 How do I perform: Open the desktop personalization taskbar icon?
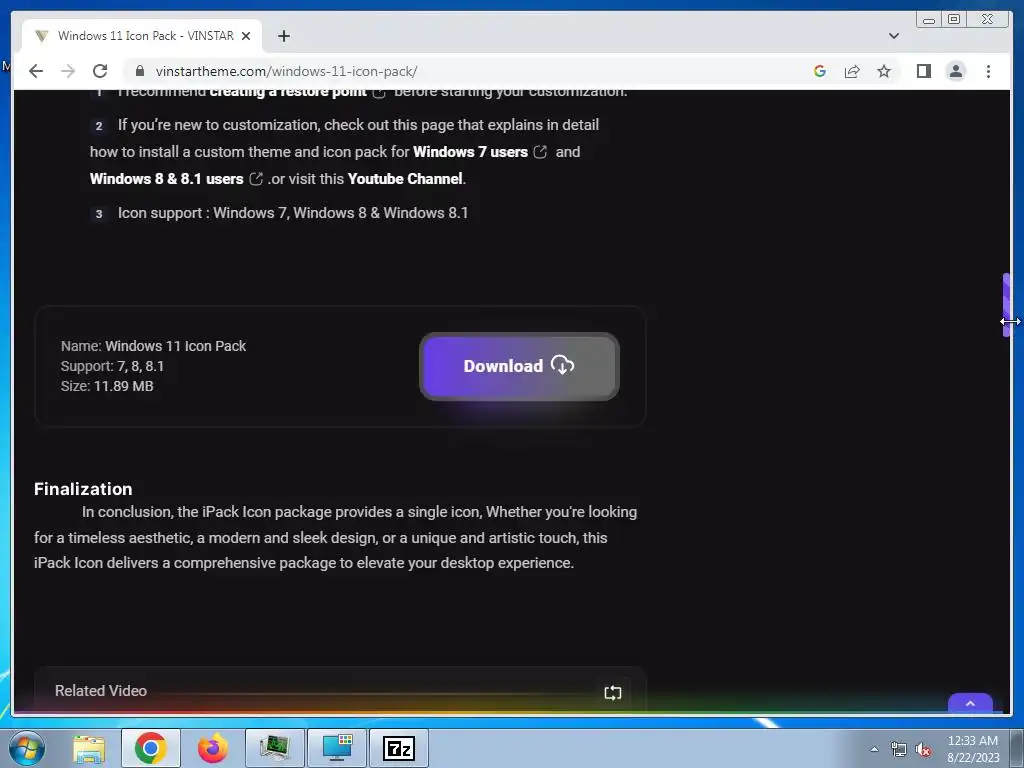tap(337, 748)
